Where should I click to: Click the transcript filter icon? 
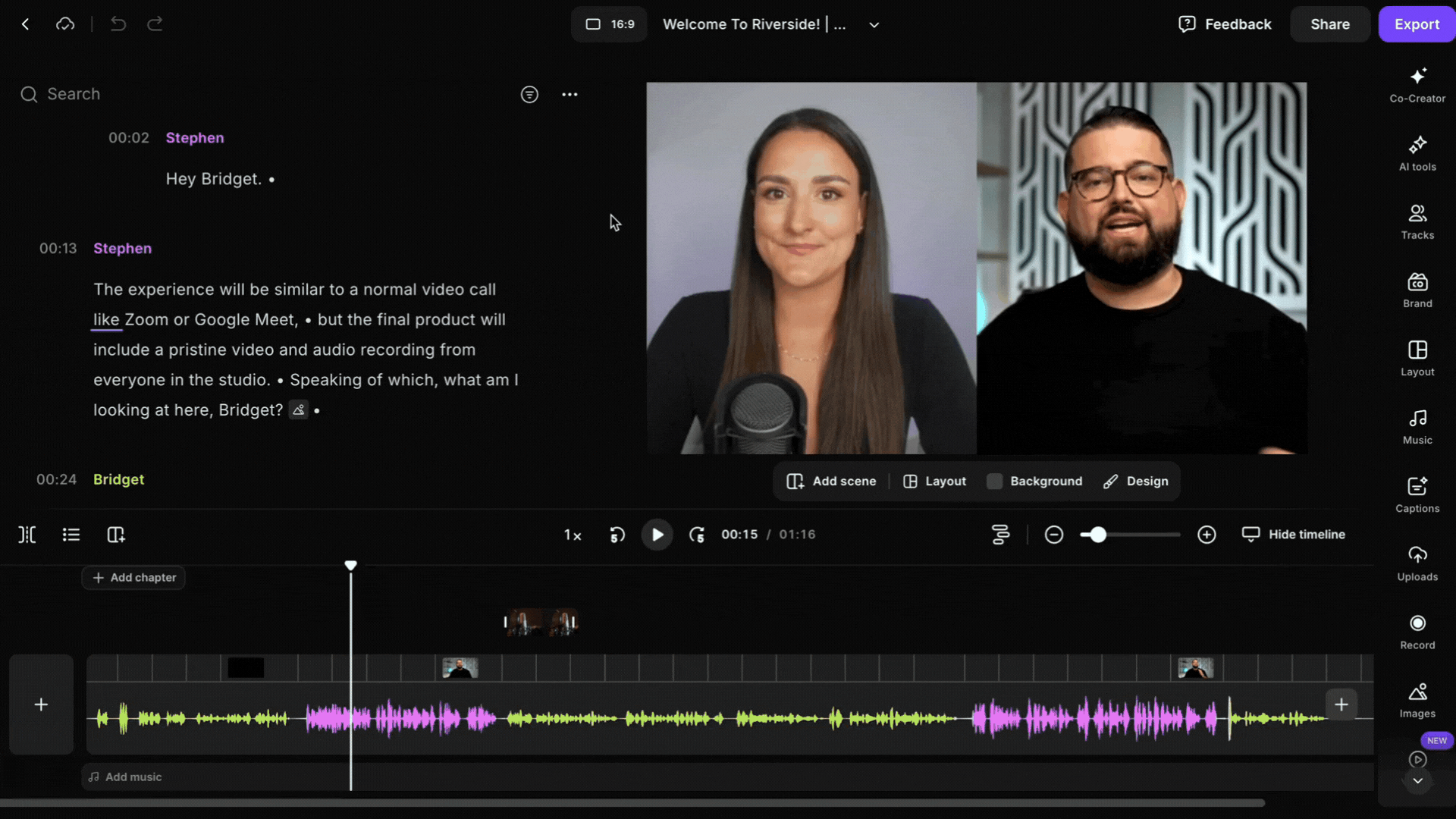(529, 94)
